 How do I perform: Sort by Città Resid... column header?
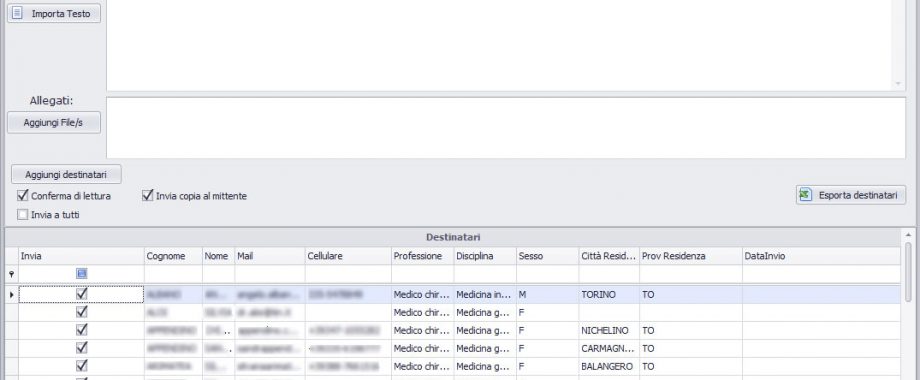click(609, 256)
